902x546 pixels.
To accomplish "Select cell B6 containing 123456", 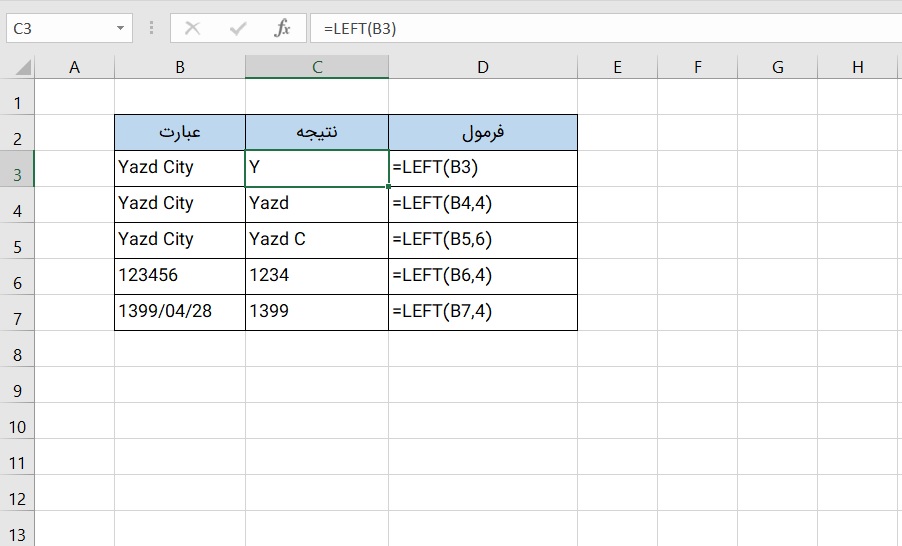I will coord(180,276).
